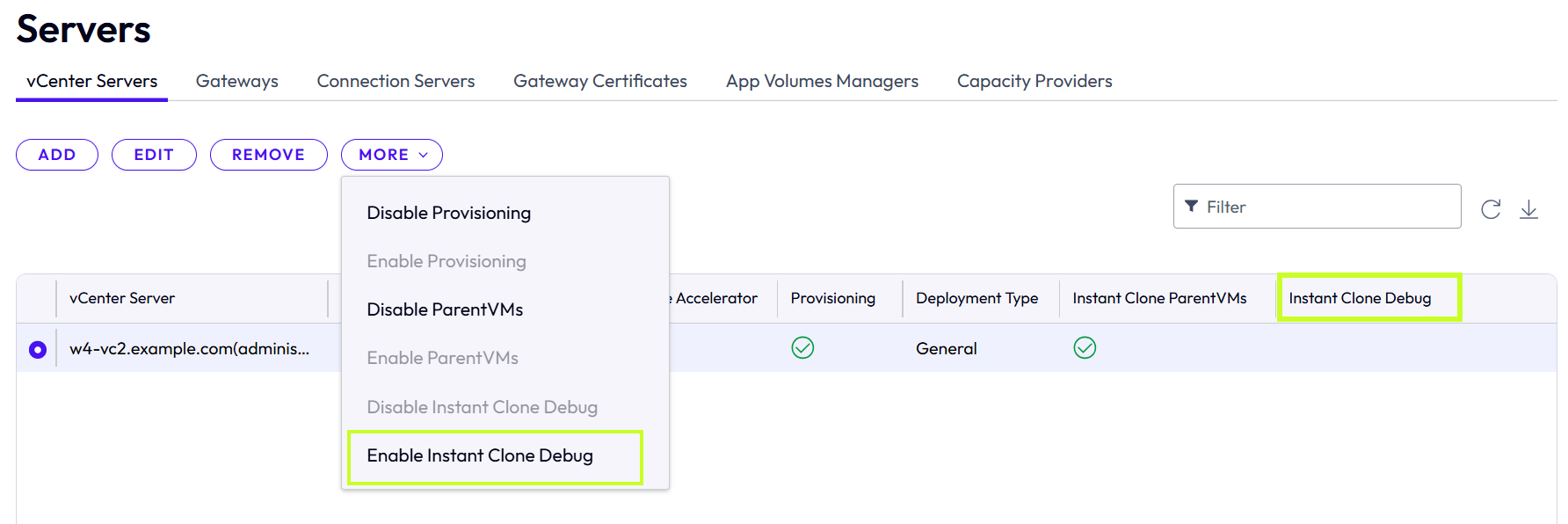Click the EDIT button
This screenshot has height=524, width=1568.
[x=154, y=155]
